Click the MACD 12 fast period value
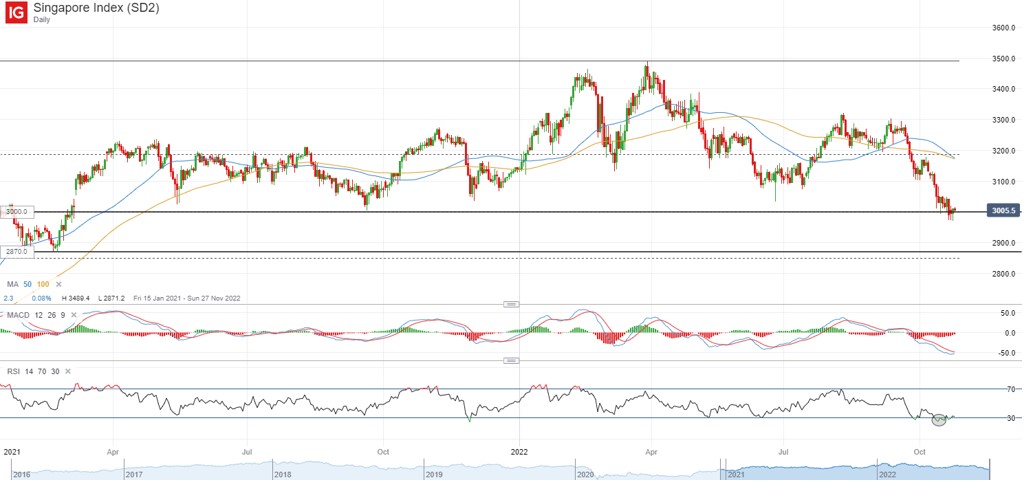Screen dimensions: 1028x482 38,315
